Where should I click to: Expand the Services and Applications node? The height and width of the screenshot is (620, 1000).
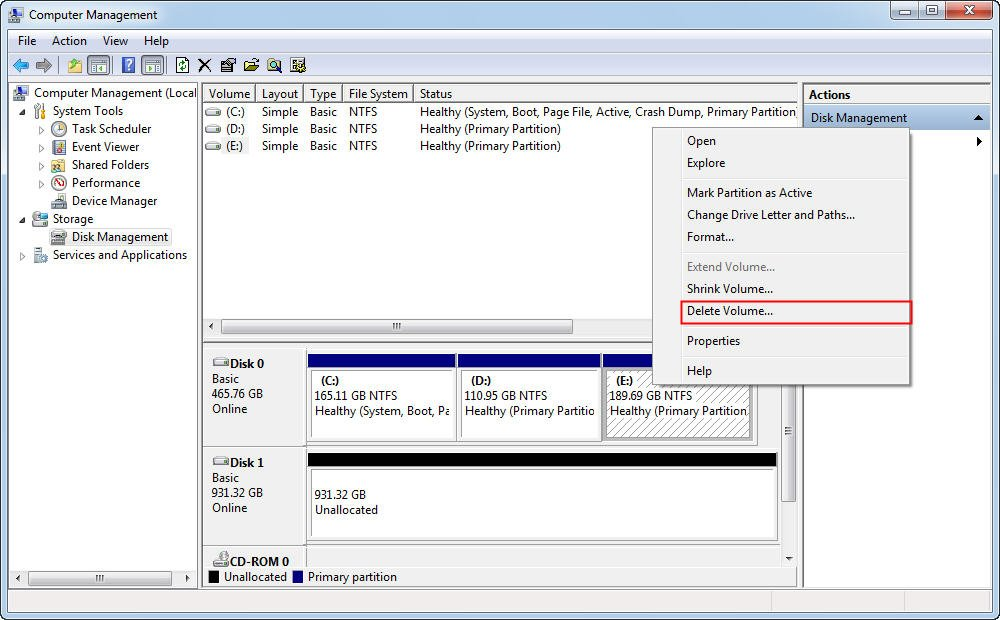(22, 255)
